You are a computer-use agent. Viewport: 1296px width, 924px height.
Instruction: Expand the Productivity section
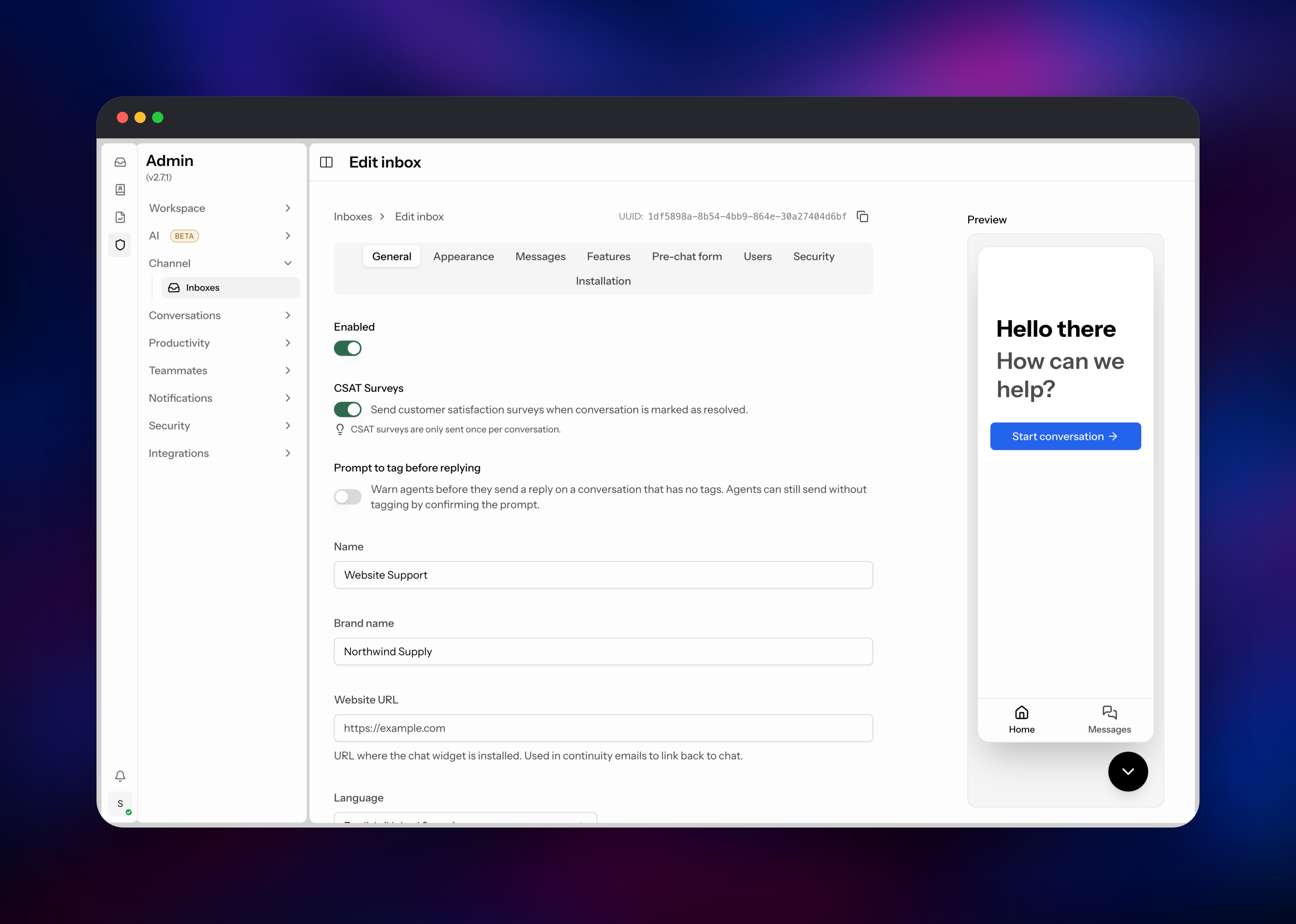pyautogui.click(x=220, y=343)
